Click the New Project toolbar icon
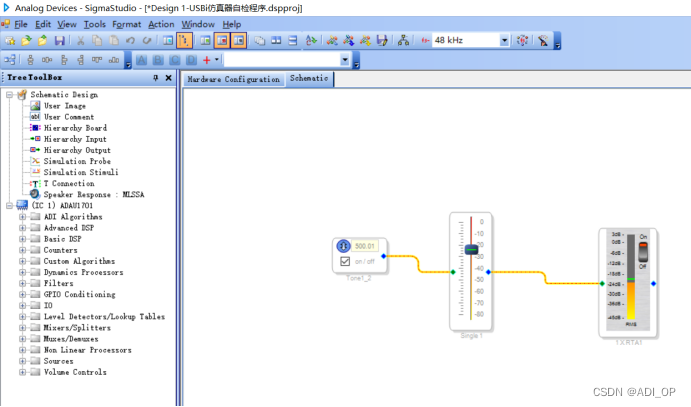 point(10,41)
